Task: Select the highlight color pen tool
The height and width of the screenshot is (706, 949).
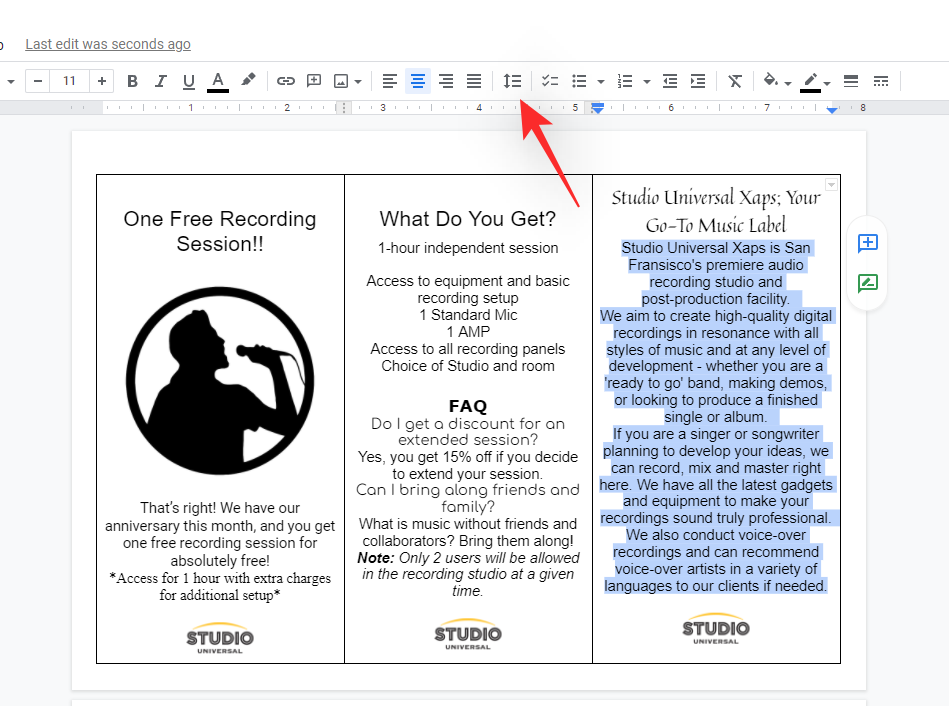Action: [248, 81]
